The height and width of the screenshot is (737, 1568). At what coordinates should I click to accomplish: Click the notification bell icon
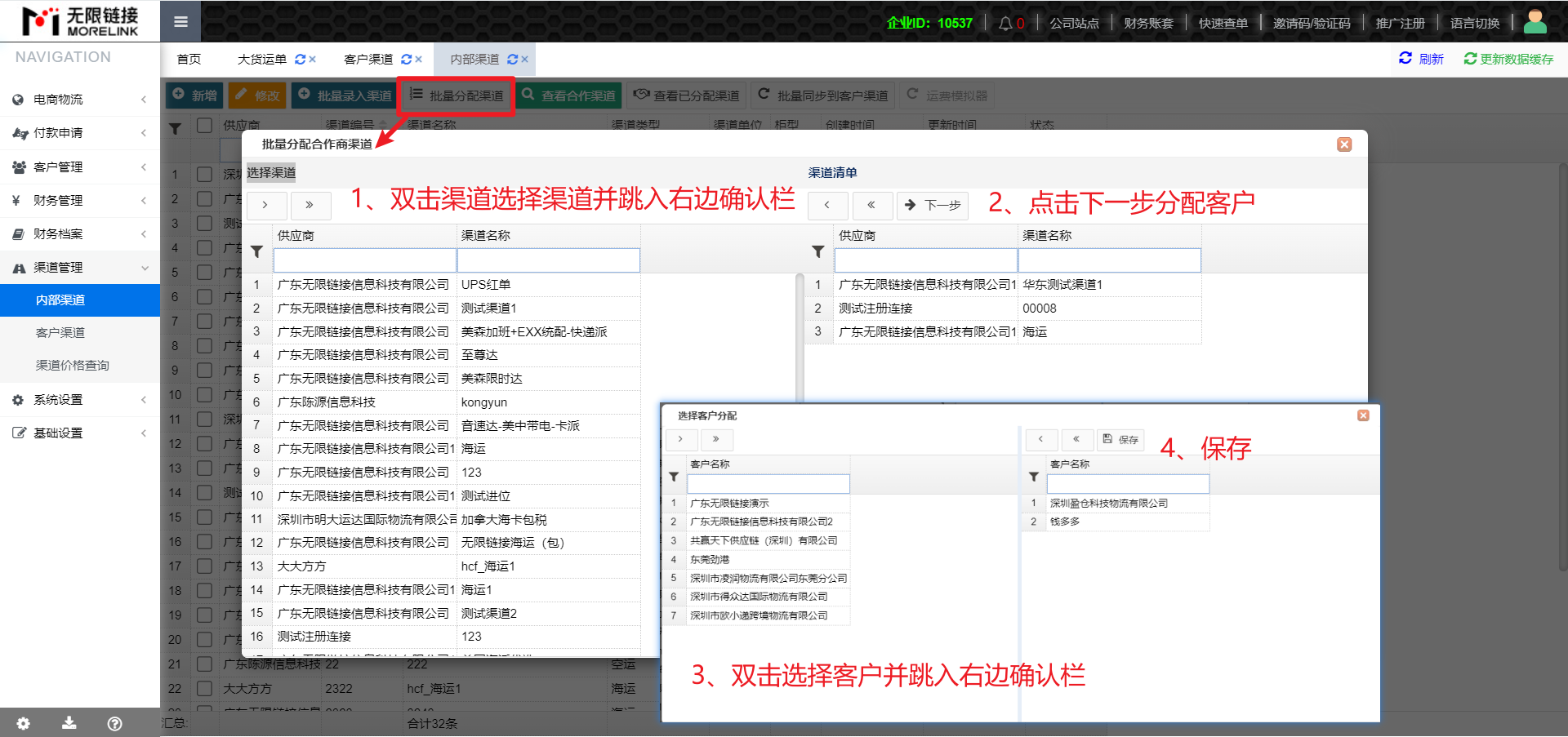pyautogui.click(x=1005, y=23)
